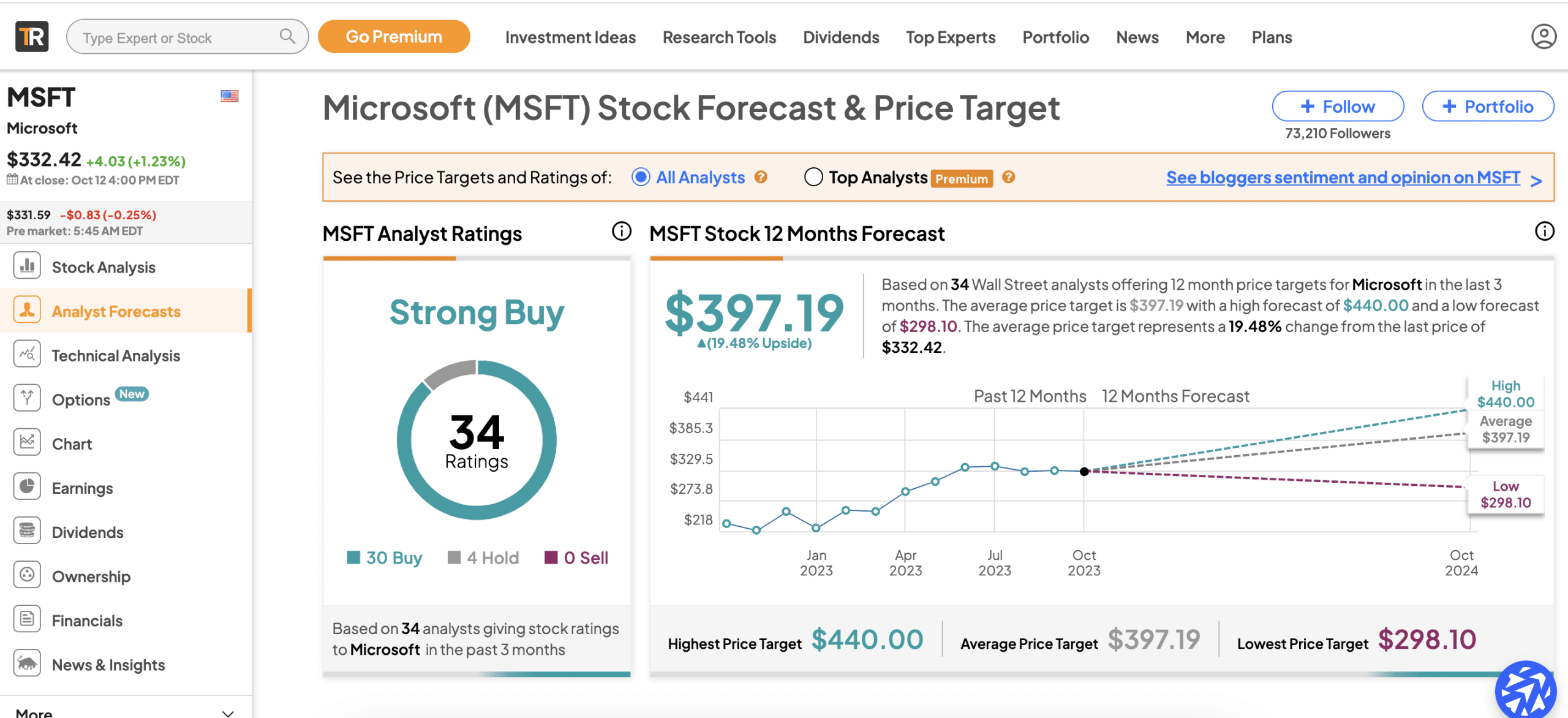1568x718 pixels.
Task: Click the Strong Buy rating text
Action: 477,312
